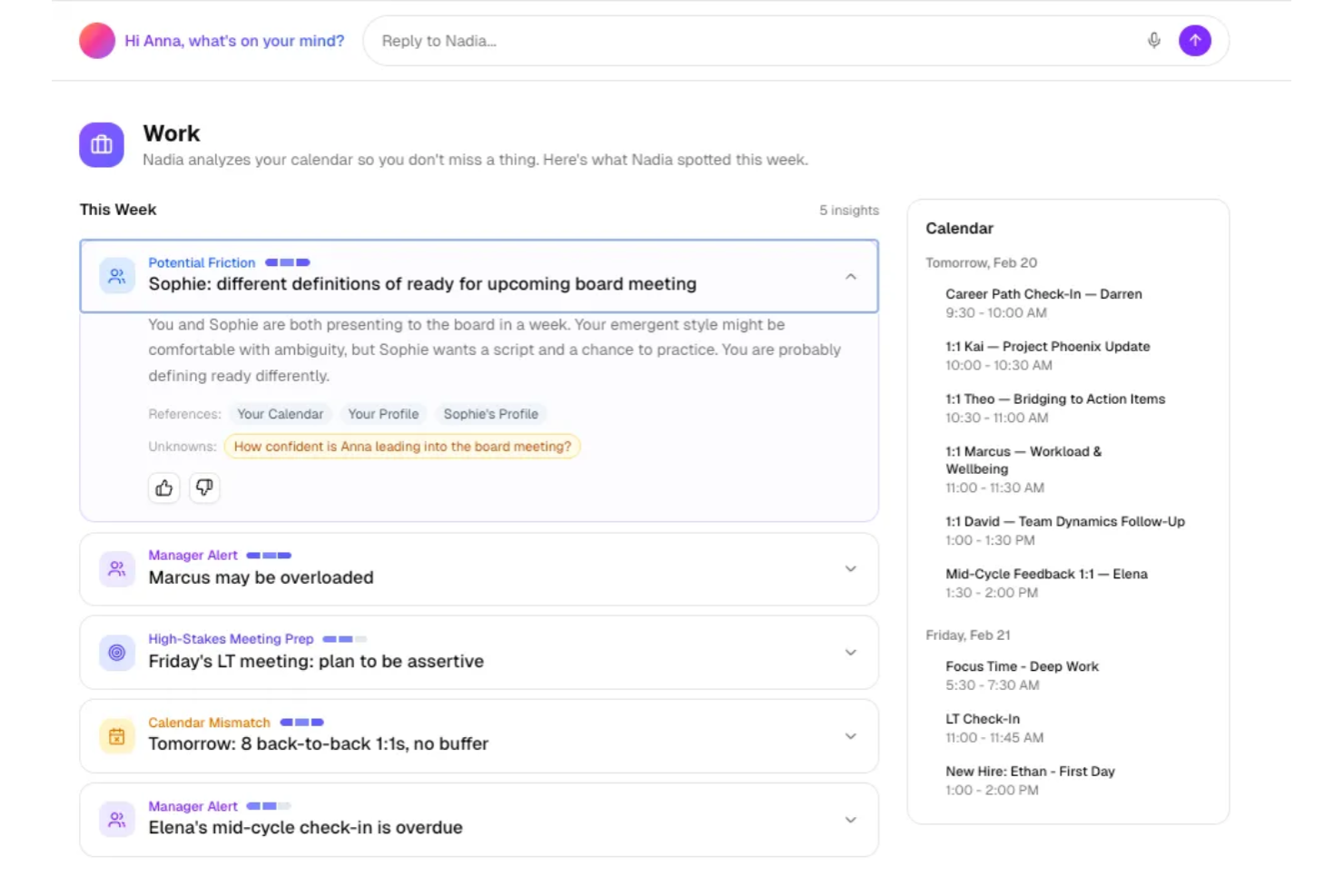
Task: Open the Sophie's Profile reference tag
Action: tap(490, 414)
